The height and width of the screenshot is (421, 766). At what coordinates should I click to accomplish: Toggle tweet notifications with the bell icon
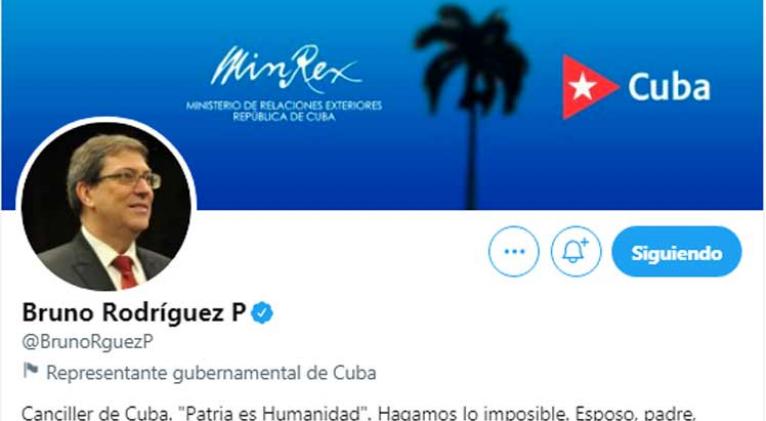(x=576, y=252)
